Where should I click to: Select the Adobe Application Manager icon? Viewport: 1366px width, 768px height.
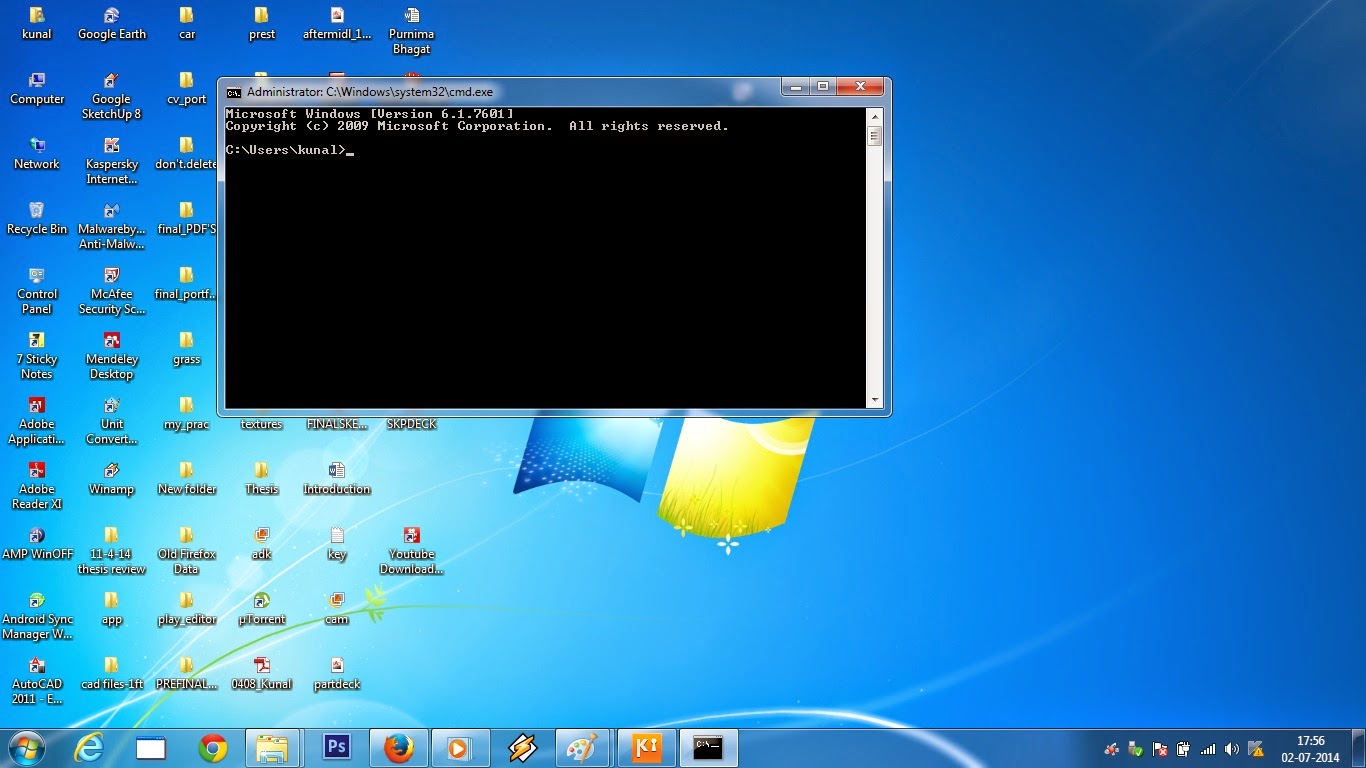[x=37, y=421]
